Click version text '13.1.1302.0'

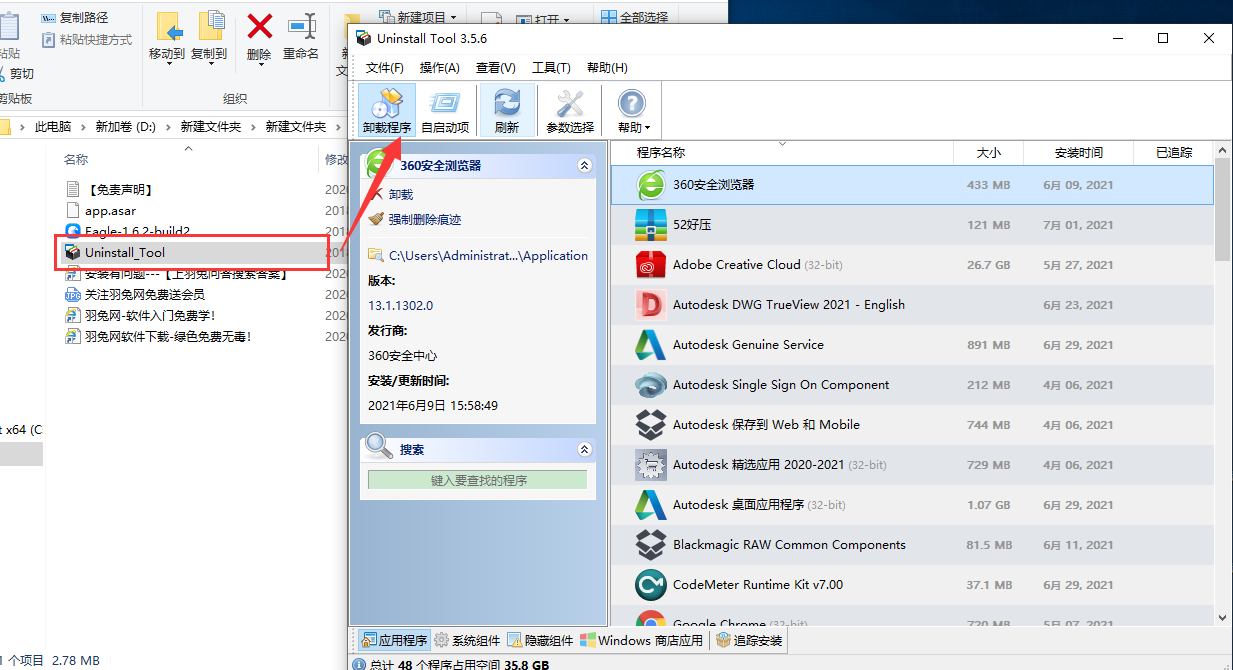[401, 305]
